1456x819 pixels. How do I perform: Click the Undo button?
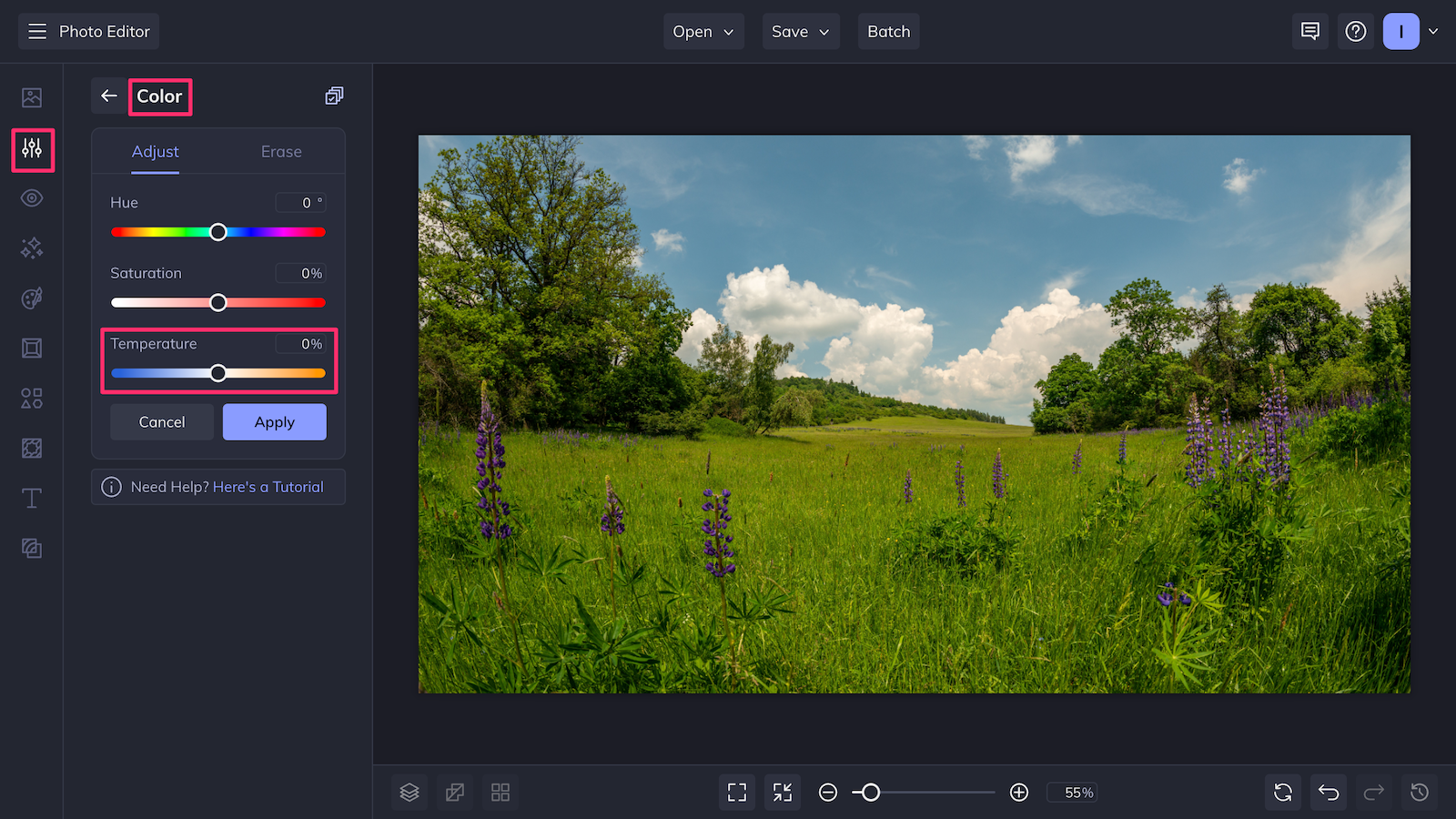tap(1328, 792)
